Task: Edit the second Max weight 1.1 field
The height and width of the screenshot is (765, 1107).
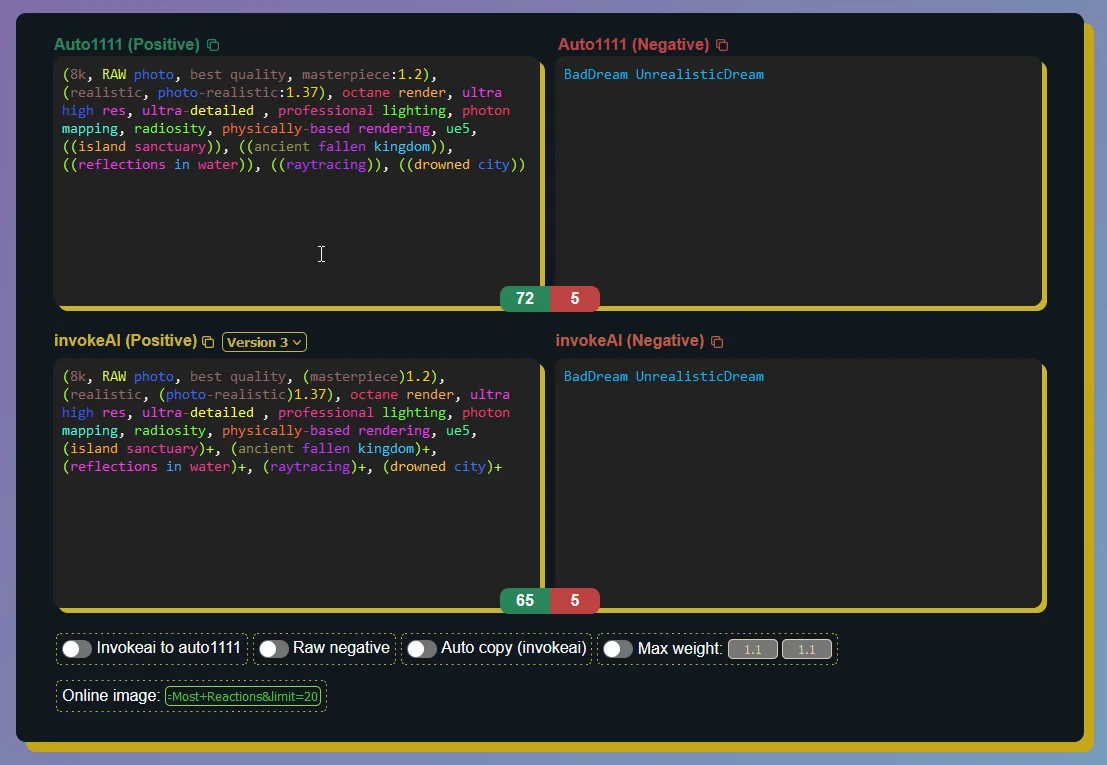Action: coord(806,649)
